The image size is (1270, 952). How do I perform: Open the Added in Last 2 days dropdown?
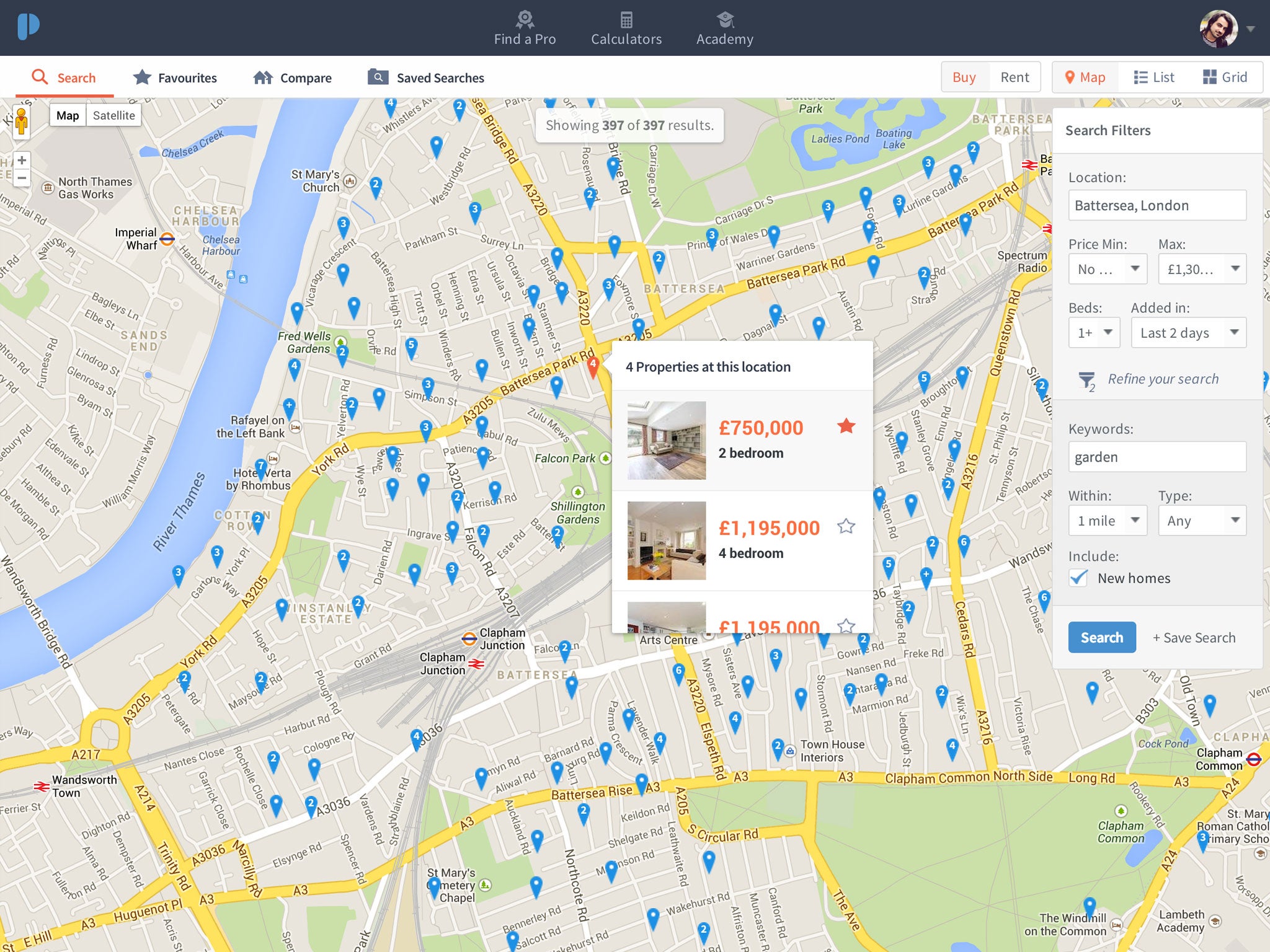tap(1188, 332)
